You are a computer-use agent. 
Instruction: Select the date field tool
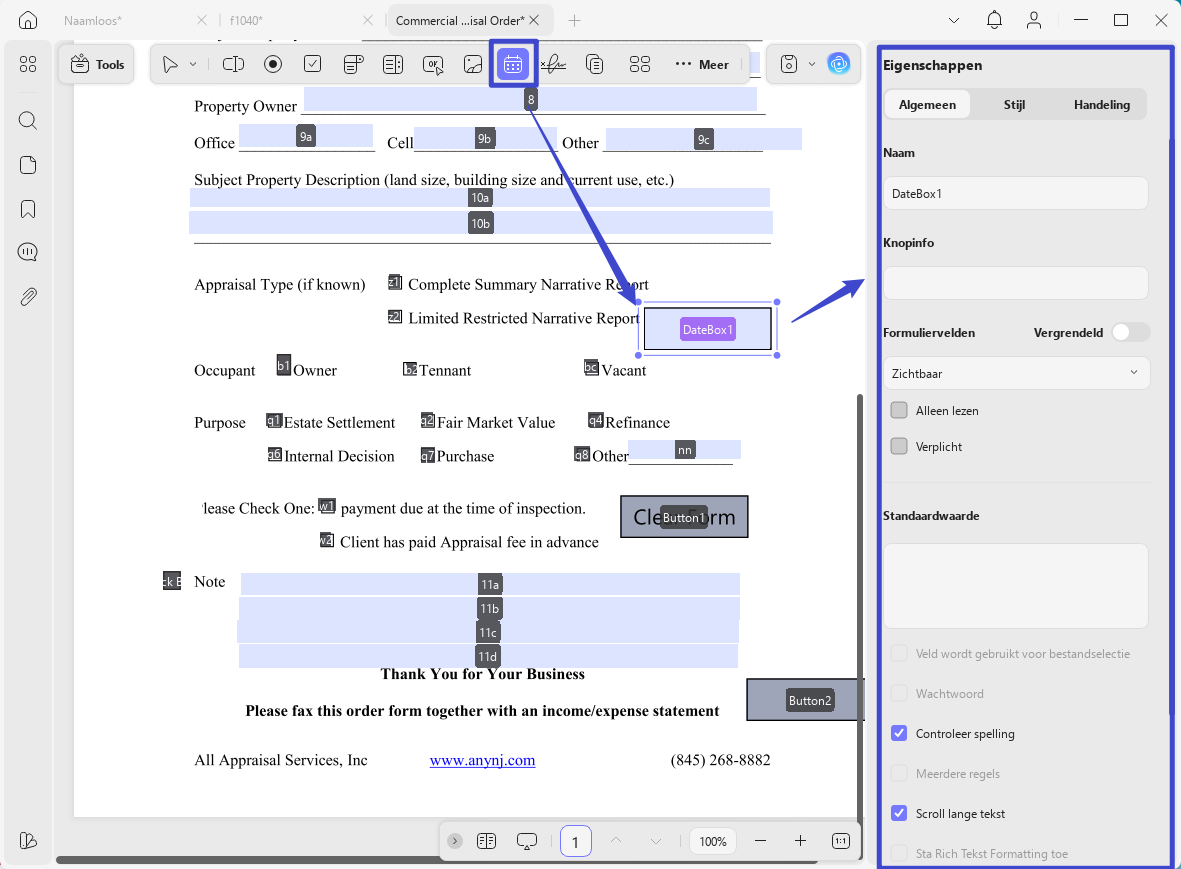[513, 65]
